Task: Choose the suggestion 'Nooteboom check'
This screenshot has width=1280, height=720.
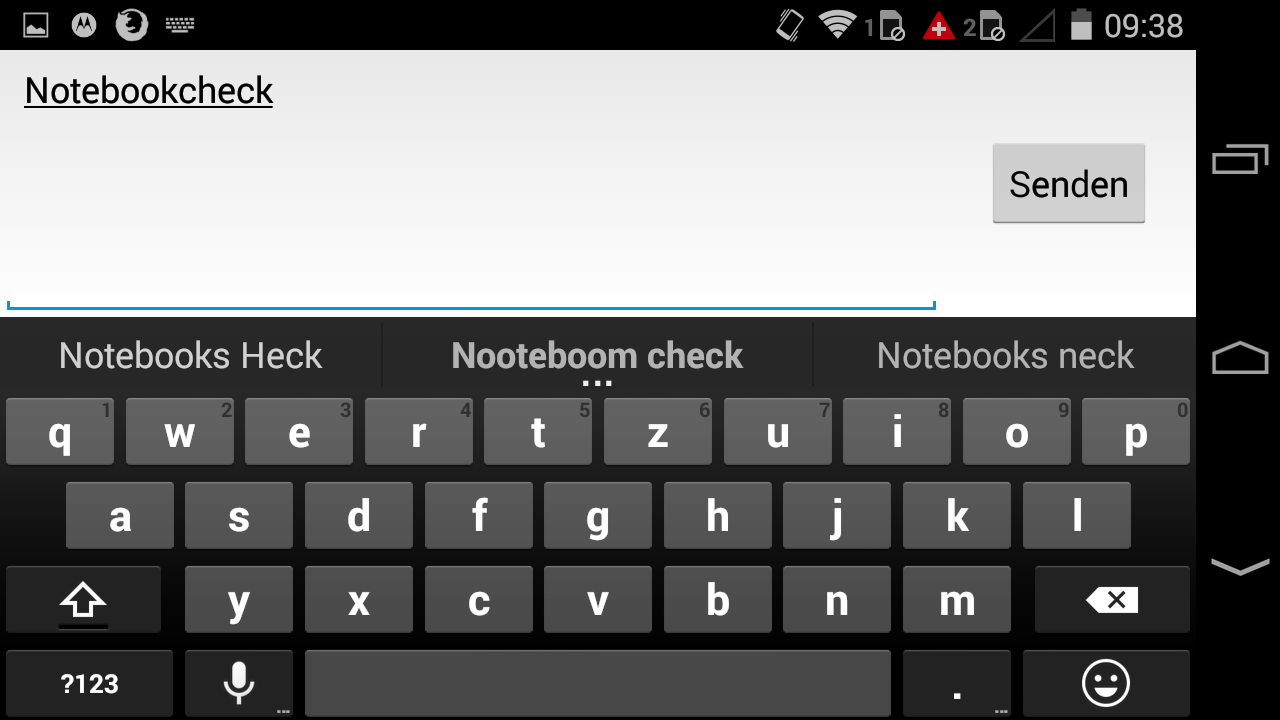Action: (597, 356)
